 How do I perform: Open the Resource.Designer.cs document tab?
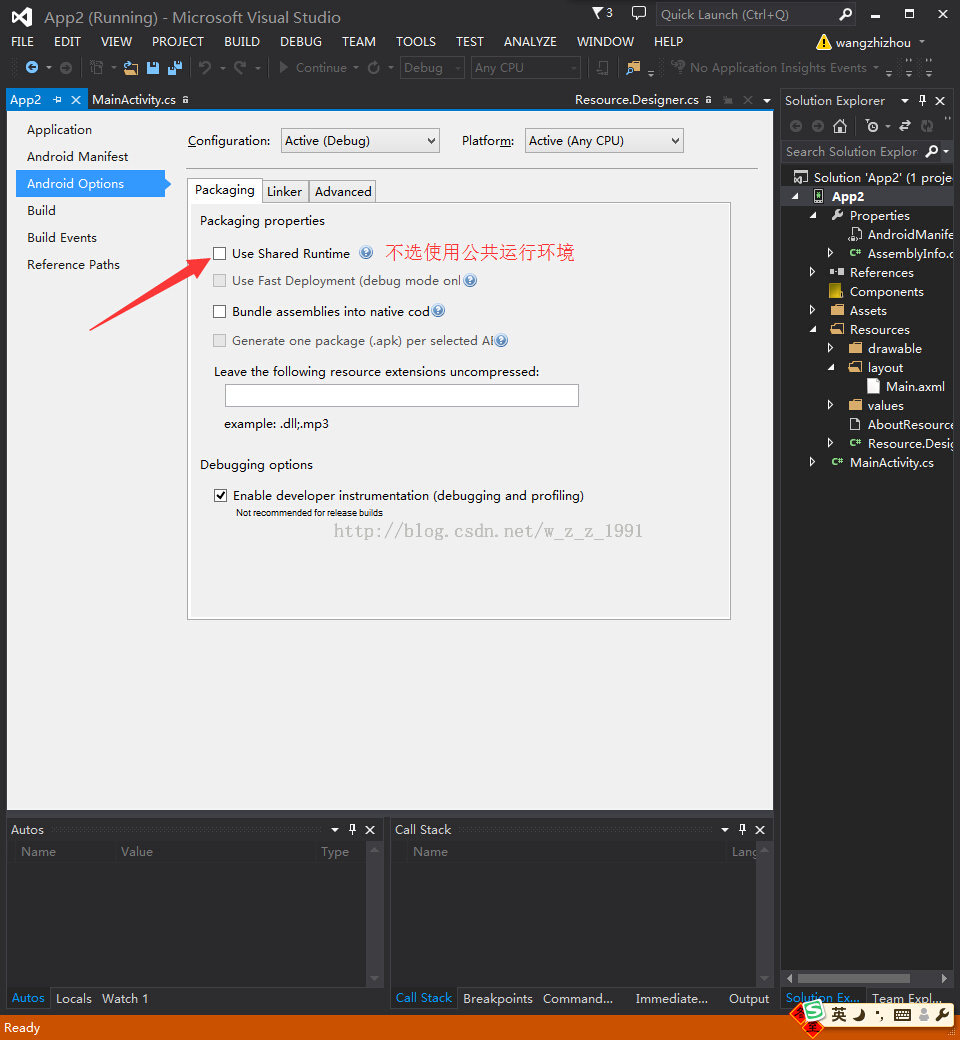pos(637,99)
